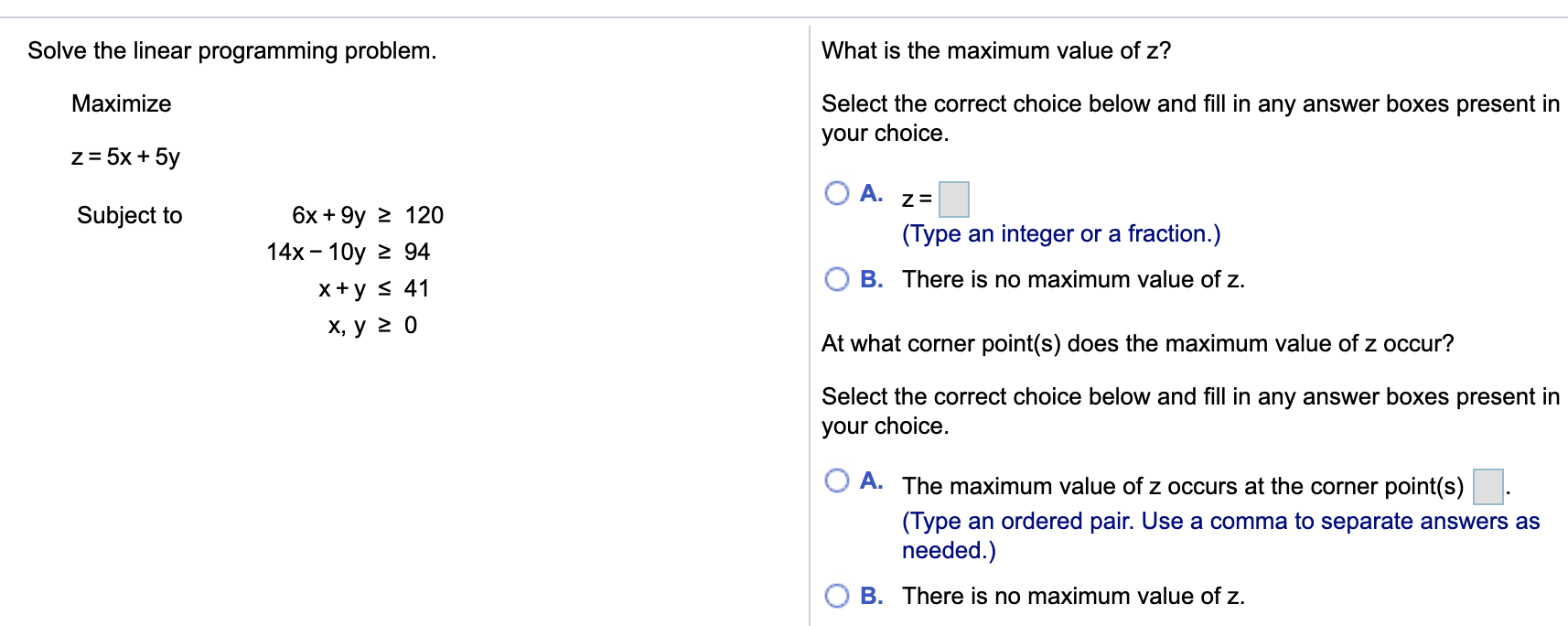
Task: Click the objective function z = 5x + 5y
Action: (126, 156)
